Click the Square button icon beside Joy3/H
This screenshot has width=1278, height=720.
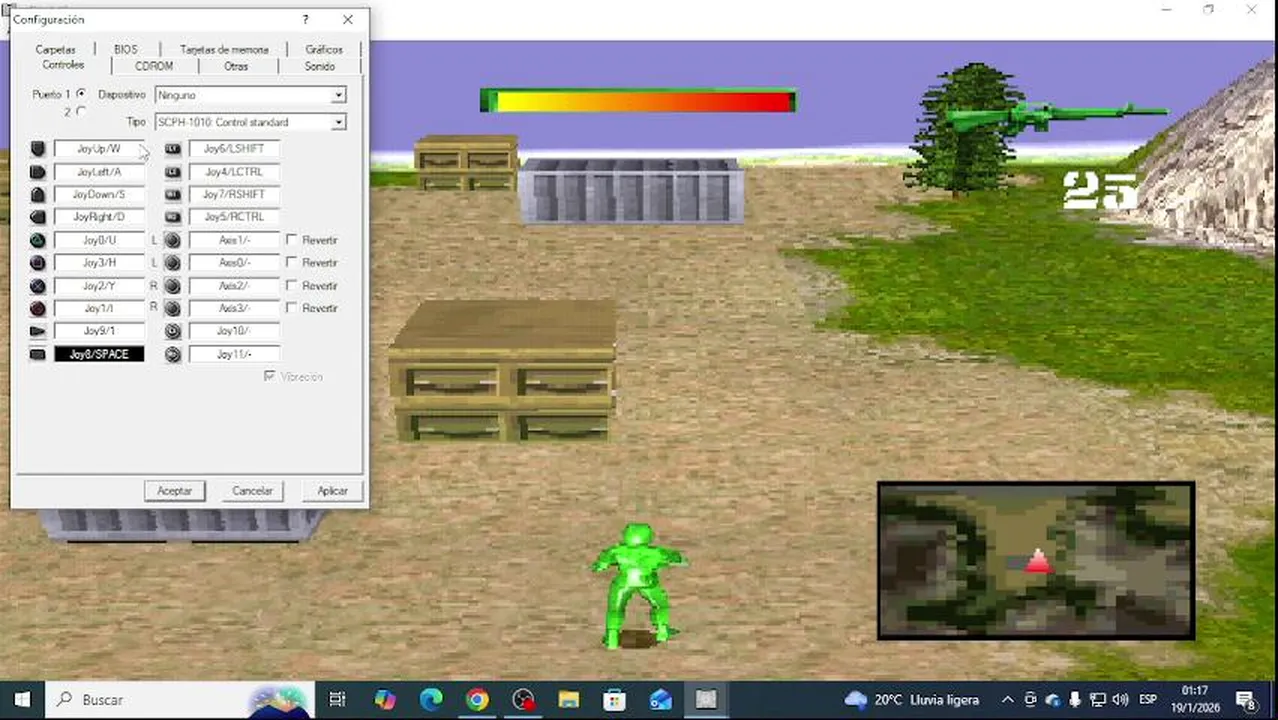coord(38,263)
